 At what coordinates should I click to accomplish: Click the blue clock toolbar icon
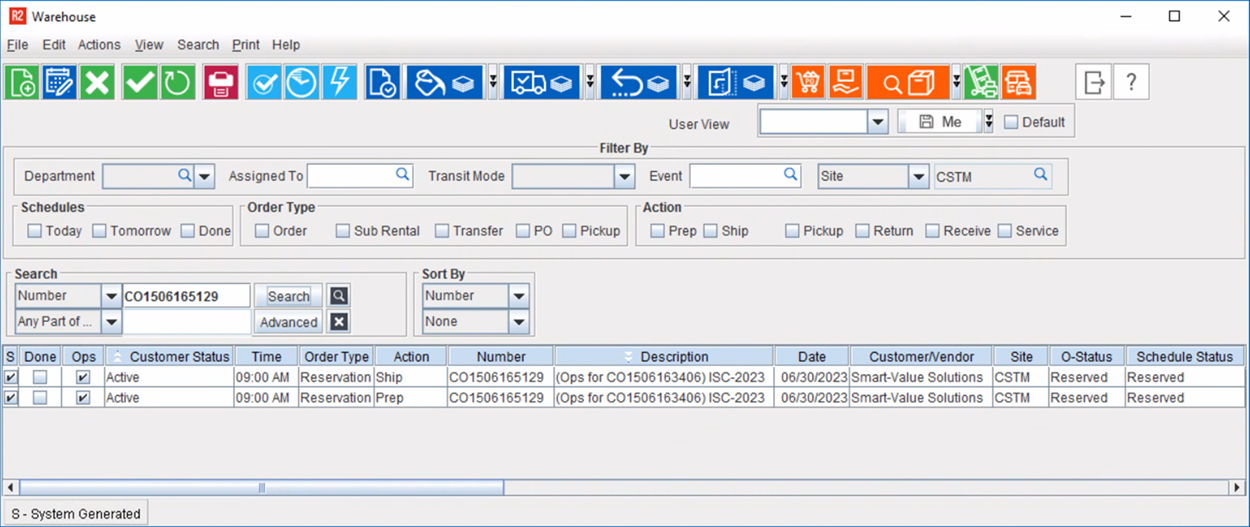[x=302, y=82]
